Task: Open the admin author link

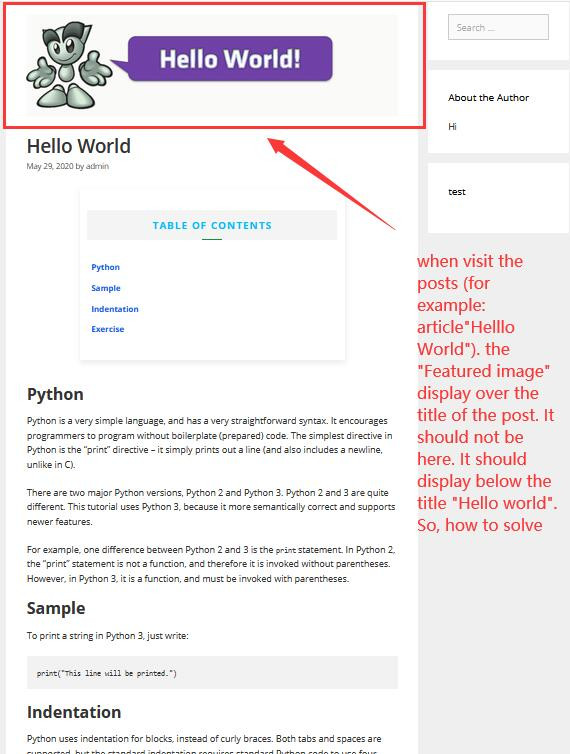Action: pyautogui.click(x=97, y=166)
